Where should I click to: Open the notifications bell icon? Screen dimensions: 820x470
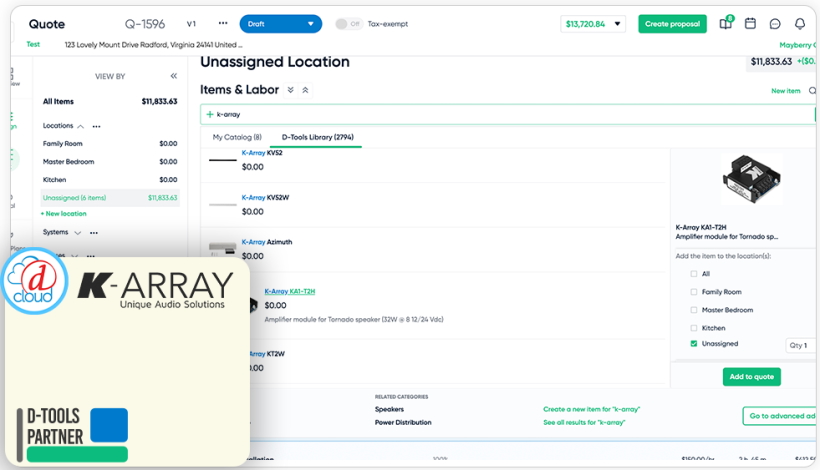point(800,24)
